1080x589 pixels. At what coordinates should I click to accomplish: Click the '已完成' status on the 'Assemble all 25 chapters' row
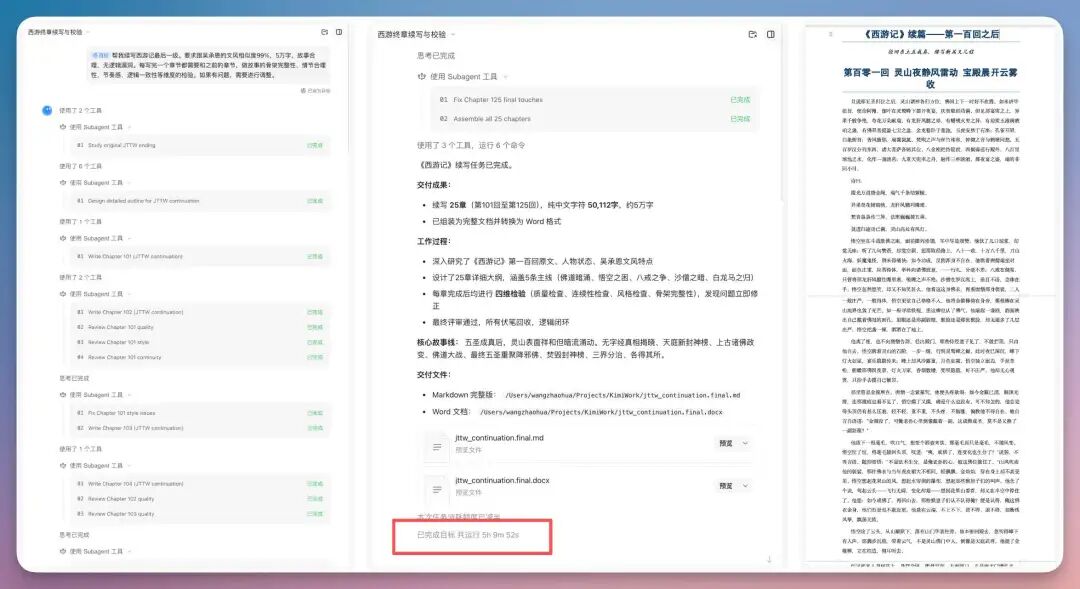click(740, 119)
